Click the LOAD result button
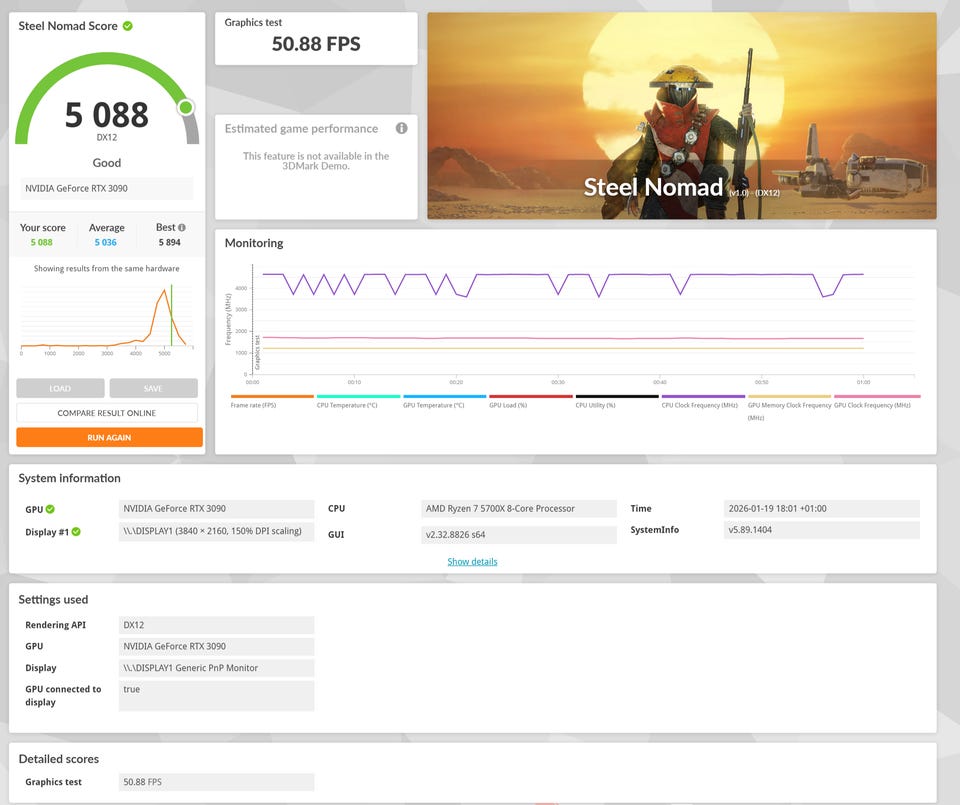The width and height of the screenshot is (960, 805). click(x=60, y=388)
